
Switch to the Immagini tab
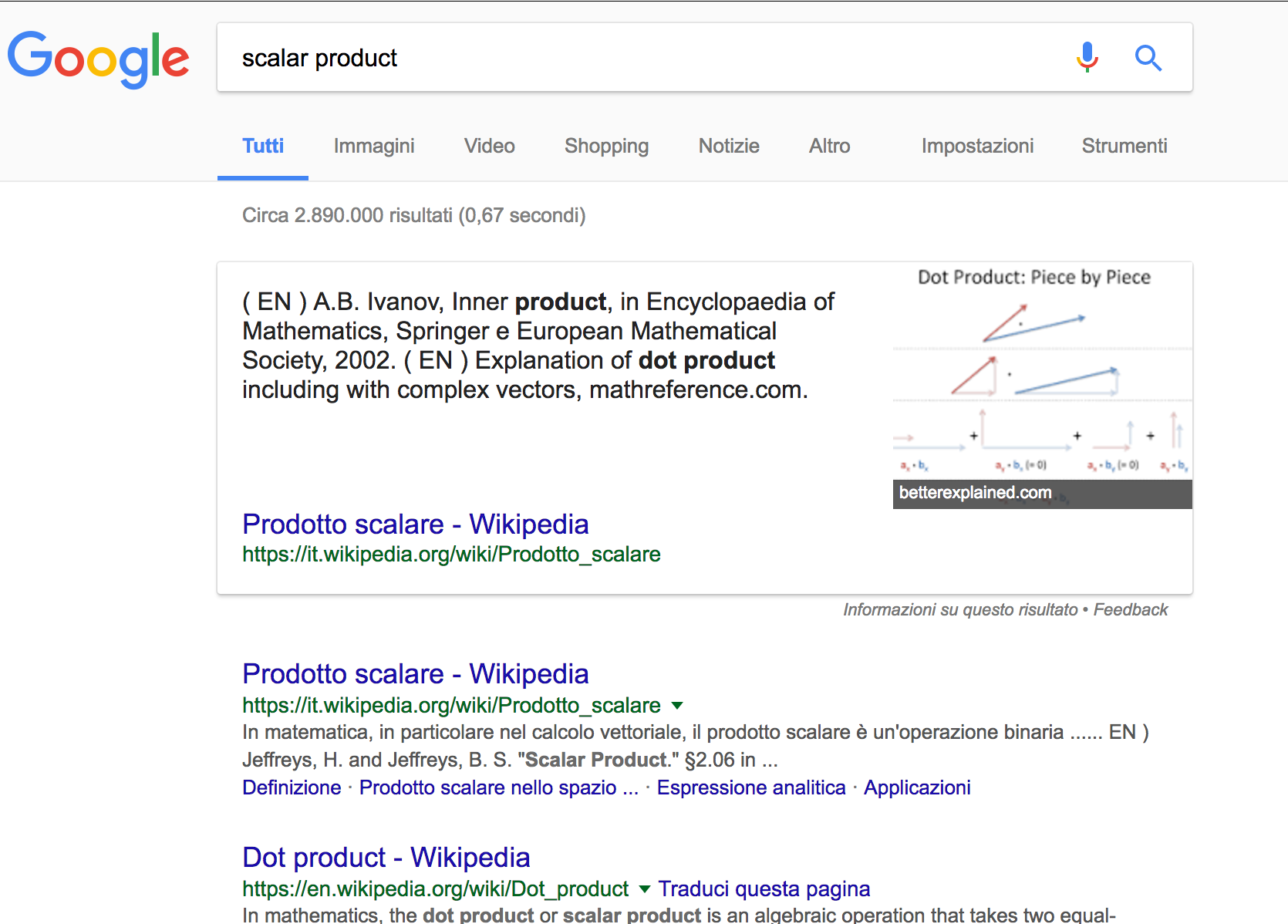coord(374,146)
